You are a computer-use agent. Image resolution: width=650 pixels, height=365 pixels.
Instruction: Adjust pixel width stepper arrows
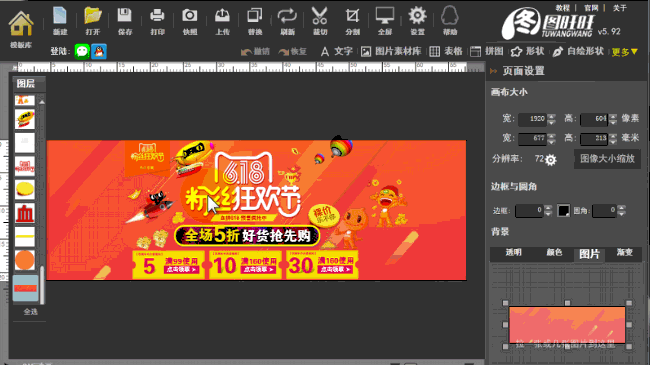[x=551, y=119]
